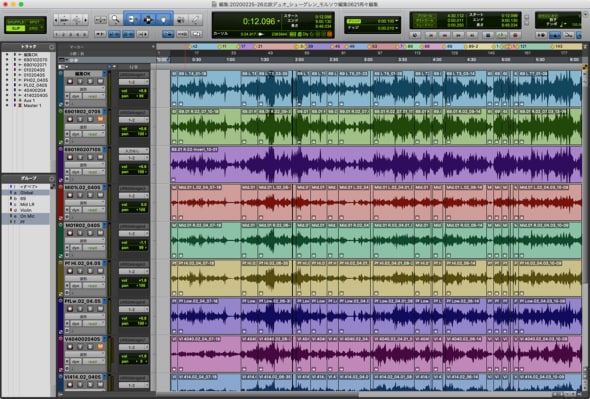
Task: Enable SLIP edit mode
Action: pyautogui.click(x=15, y=28)
